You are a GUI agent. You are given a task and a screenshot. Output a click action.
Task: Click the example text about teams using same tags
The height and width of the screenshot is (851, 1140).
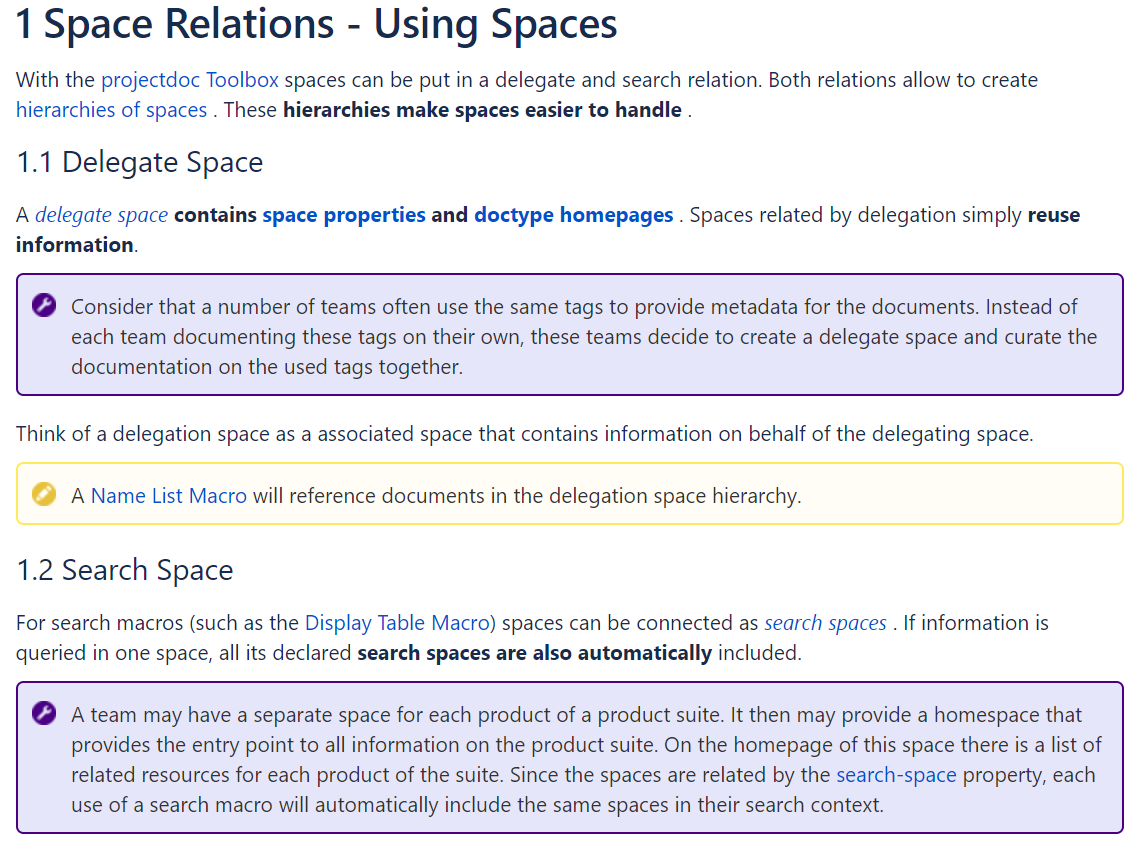tap(583, 336)
